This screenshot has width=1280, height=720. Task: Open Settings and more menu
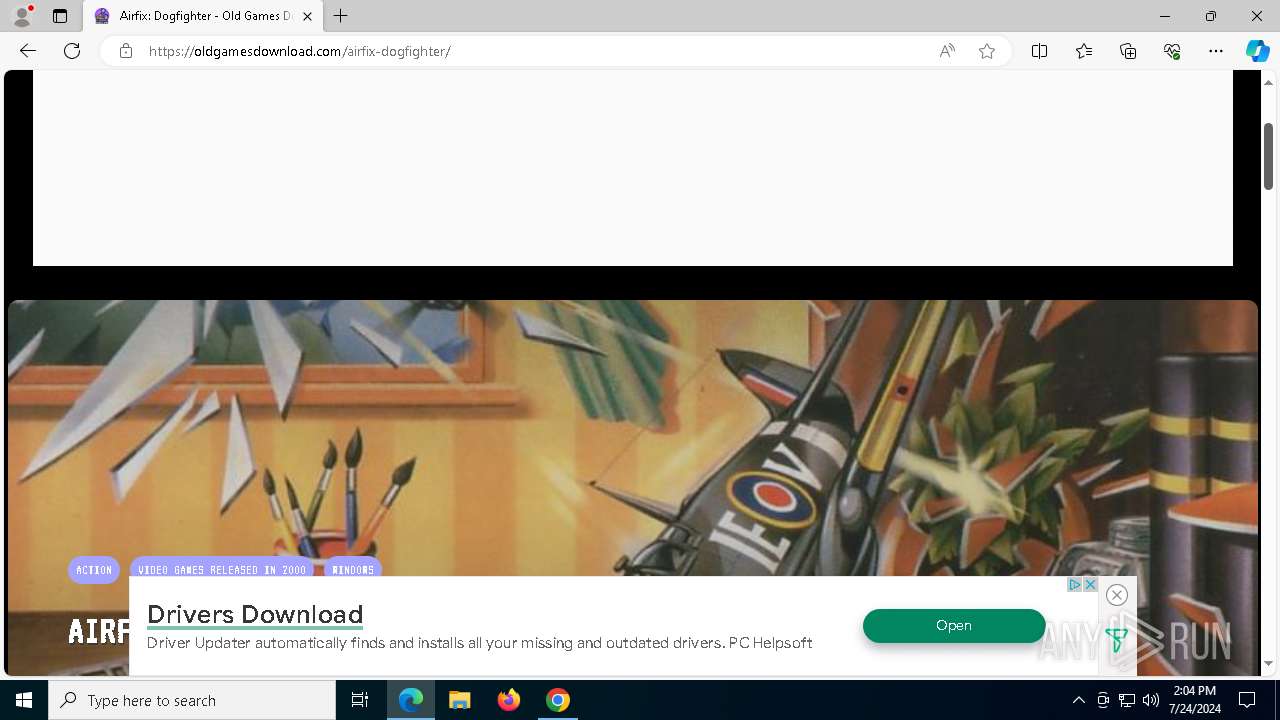[1216, 51]
